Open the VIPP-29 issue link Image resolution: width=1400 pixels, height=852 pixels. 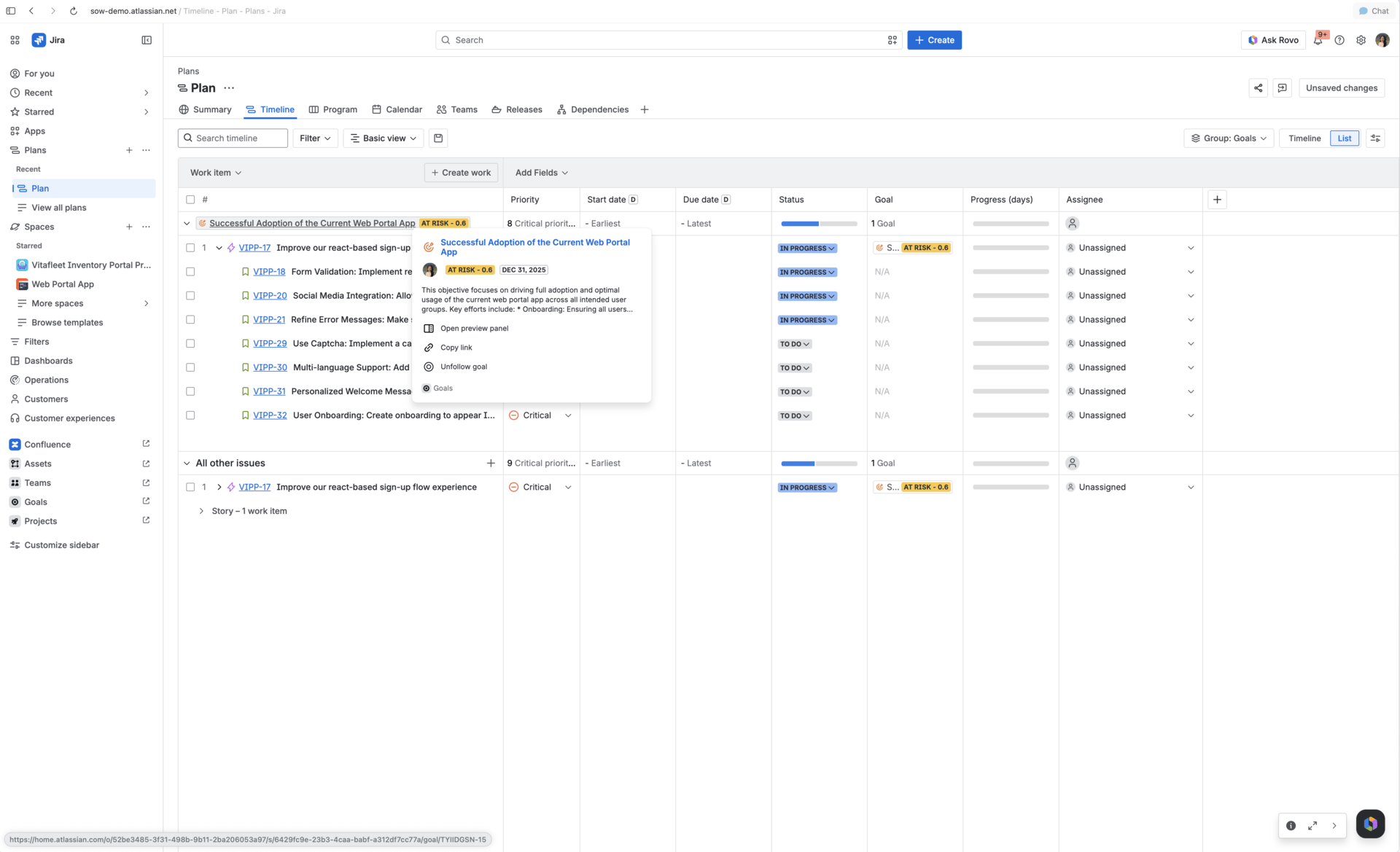pos(270,344)
